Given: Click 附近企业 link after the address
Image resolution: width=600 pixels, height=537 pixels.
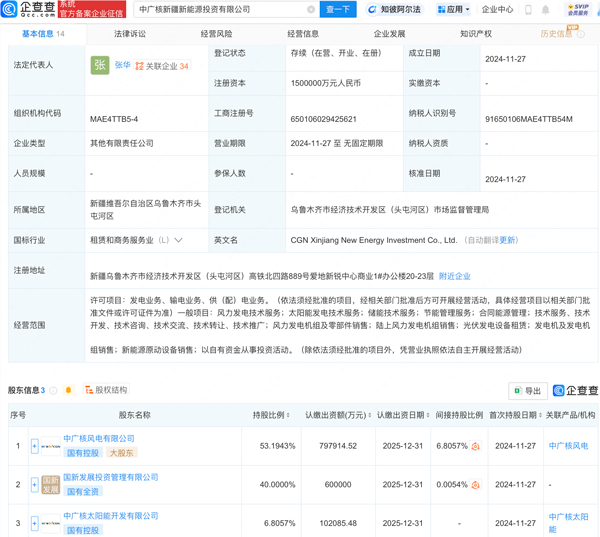Looking at the screenshot, I should coord(455,276).
